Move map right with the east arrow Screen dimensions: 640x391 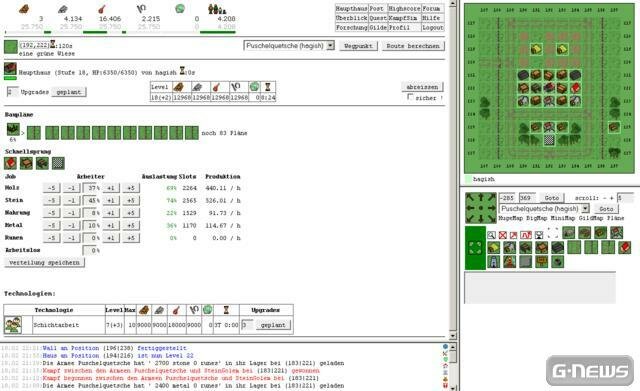pos(491,208)
